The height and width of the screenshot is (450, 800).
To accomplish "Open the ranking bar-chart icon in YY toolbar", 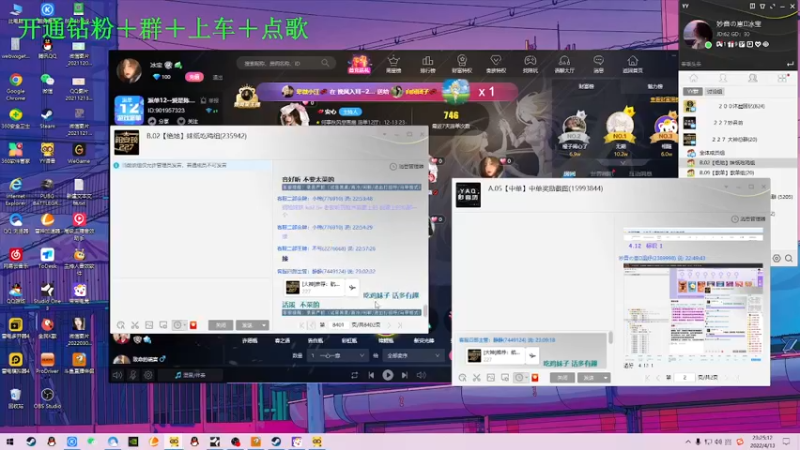I will tap(428, 64).
